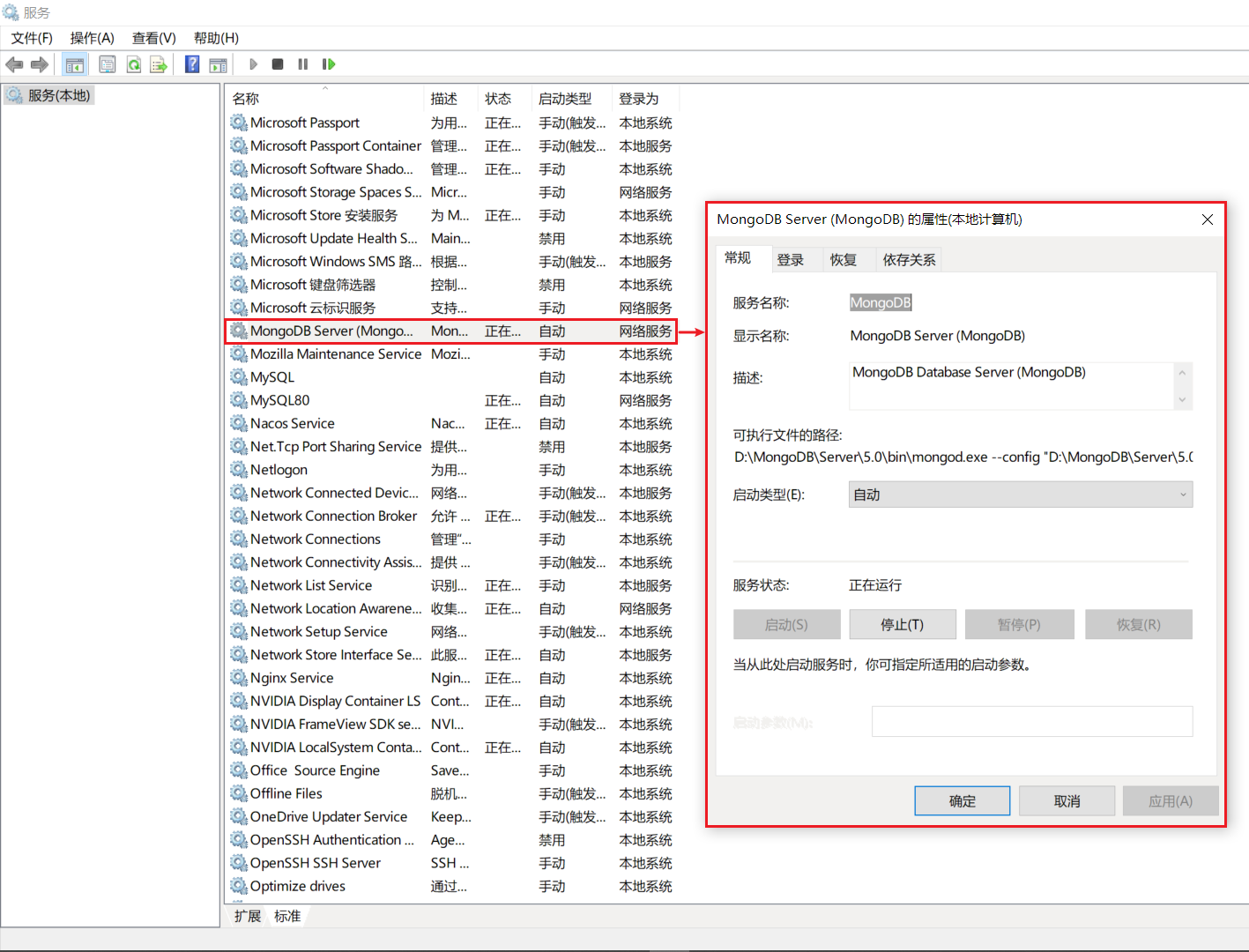Image resolution: width=1249 pixels, height=952 pixels.
Task: Click the gear icon beside Nginx Service
Action: (239, 678)
